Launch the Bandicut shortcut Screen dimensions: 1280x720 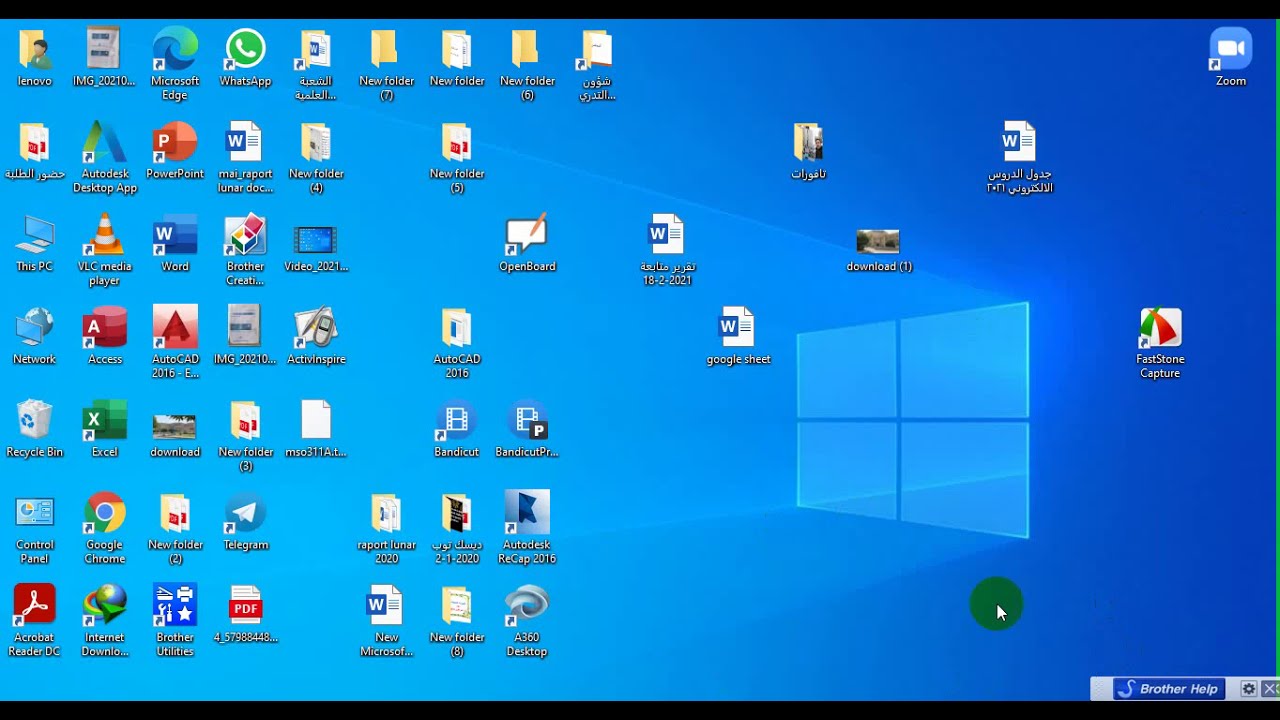tap(457, 429)
